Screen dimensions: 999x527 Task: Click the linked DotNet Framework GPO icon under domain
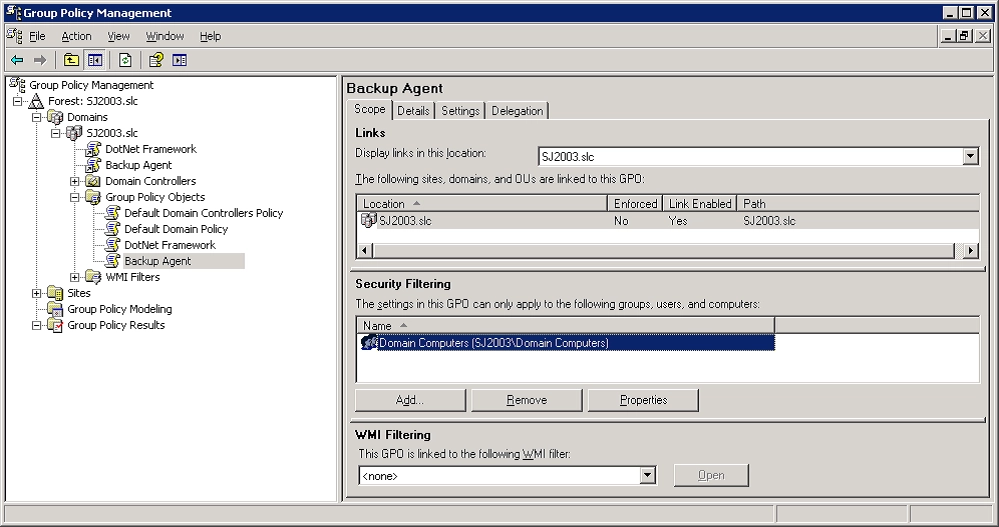[94, 149]
